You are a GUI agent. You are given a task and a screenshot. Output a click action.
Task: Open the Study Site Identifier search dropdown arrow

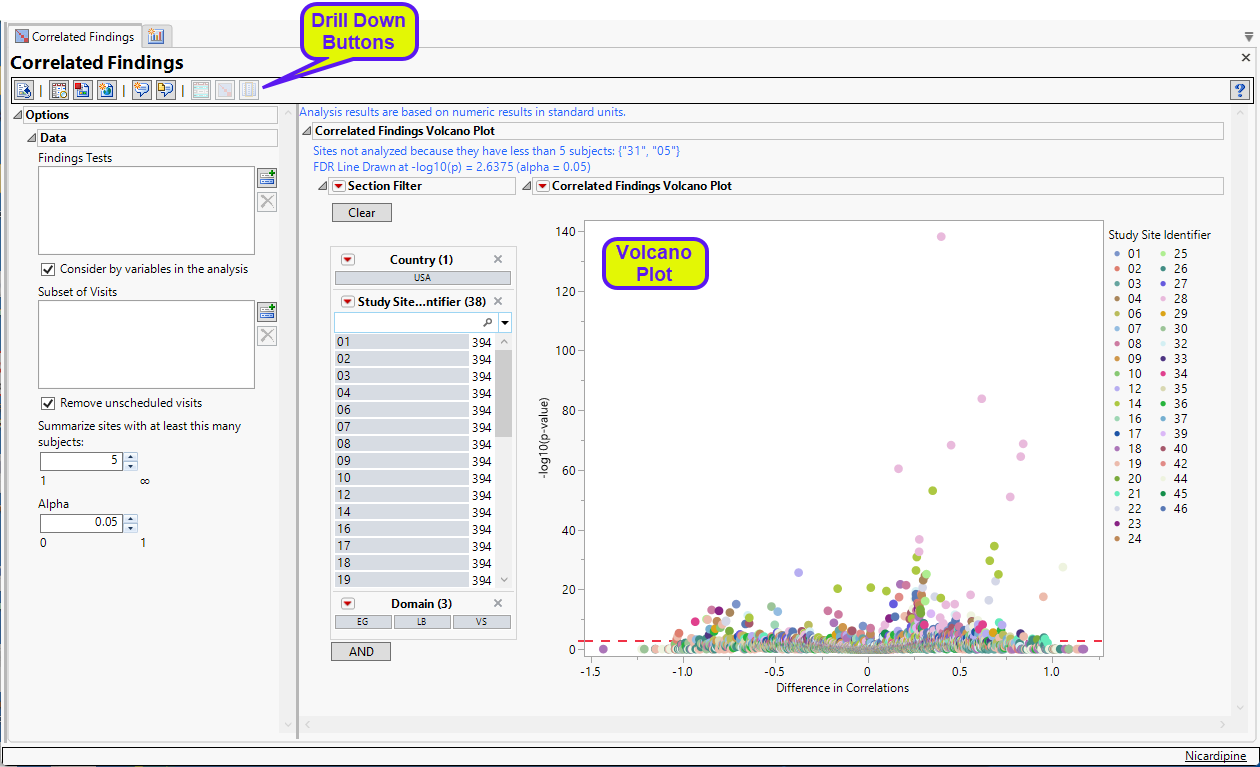[505, 323]
